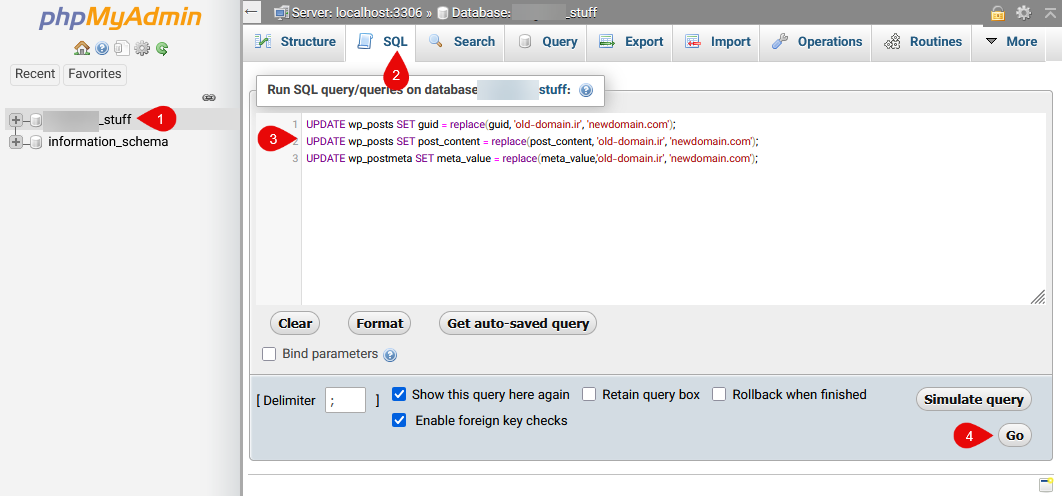Uncheck Enable foreign key checks
Image resolution: width=1062 pixels, height=496 pixels.
point(399,420)
